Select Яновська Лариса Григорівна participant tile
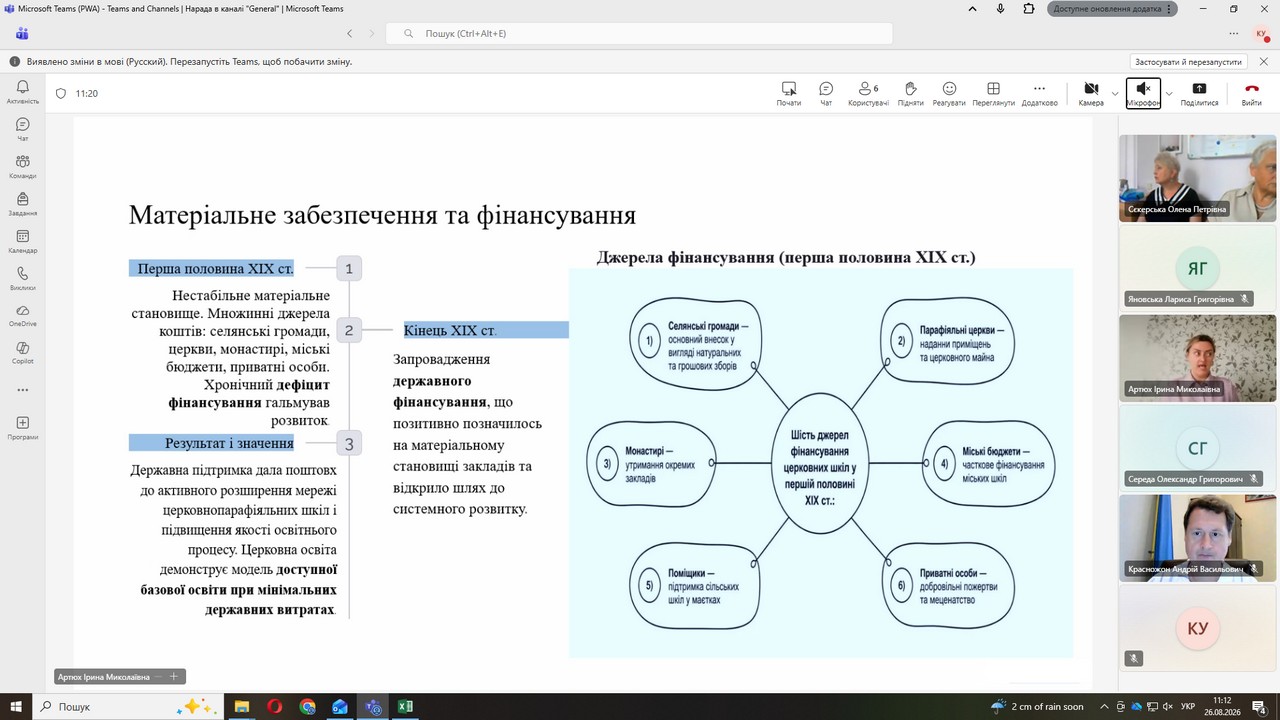Viewport: 1280px width, 720px height. pyautogui.click(x=1197, y=268)
